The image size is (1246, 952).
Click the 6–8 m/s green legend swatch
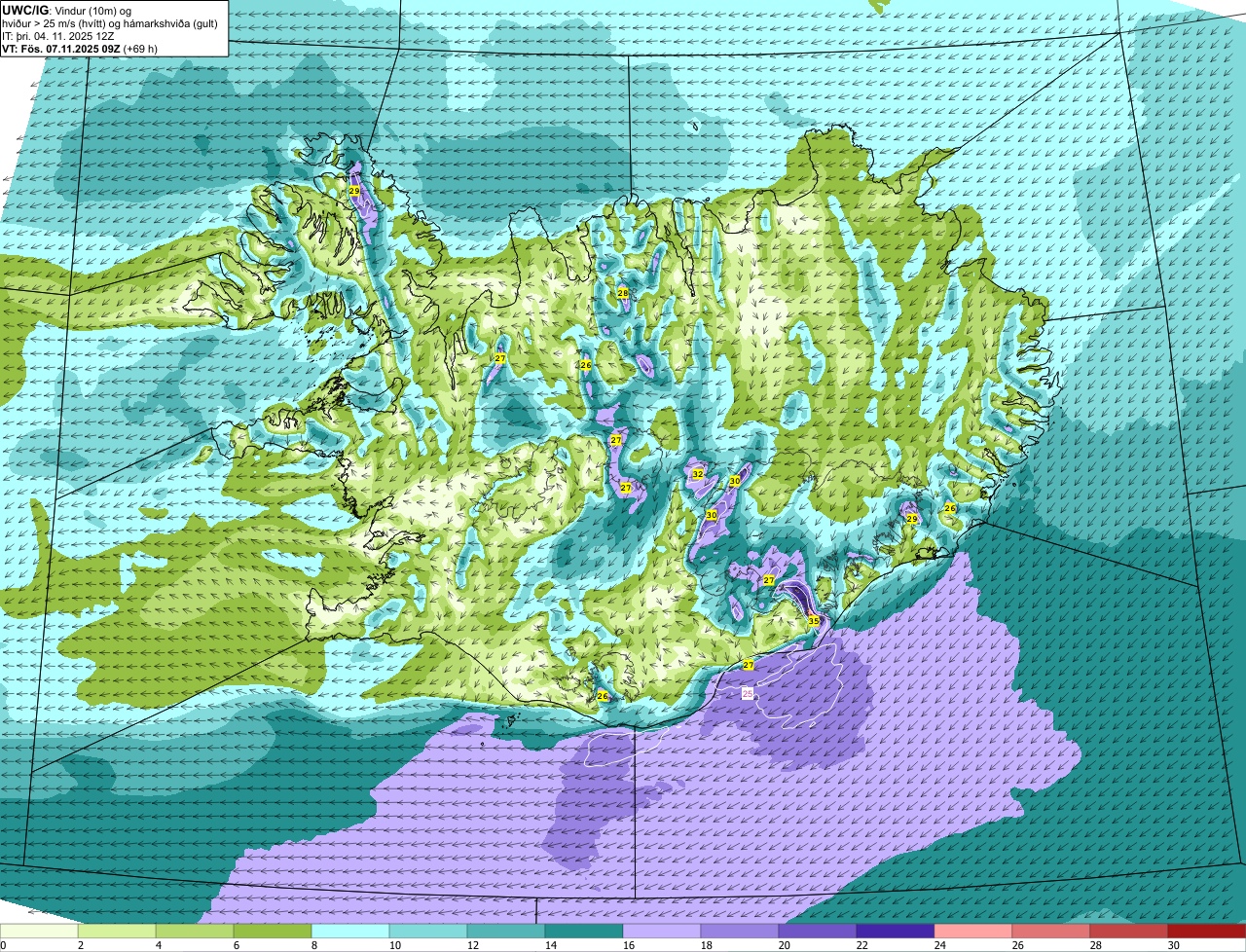pos(273,931)
